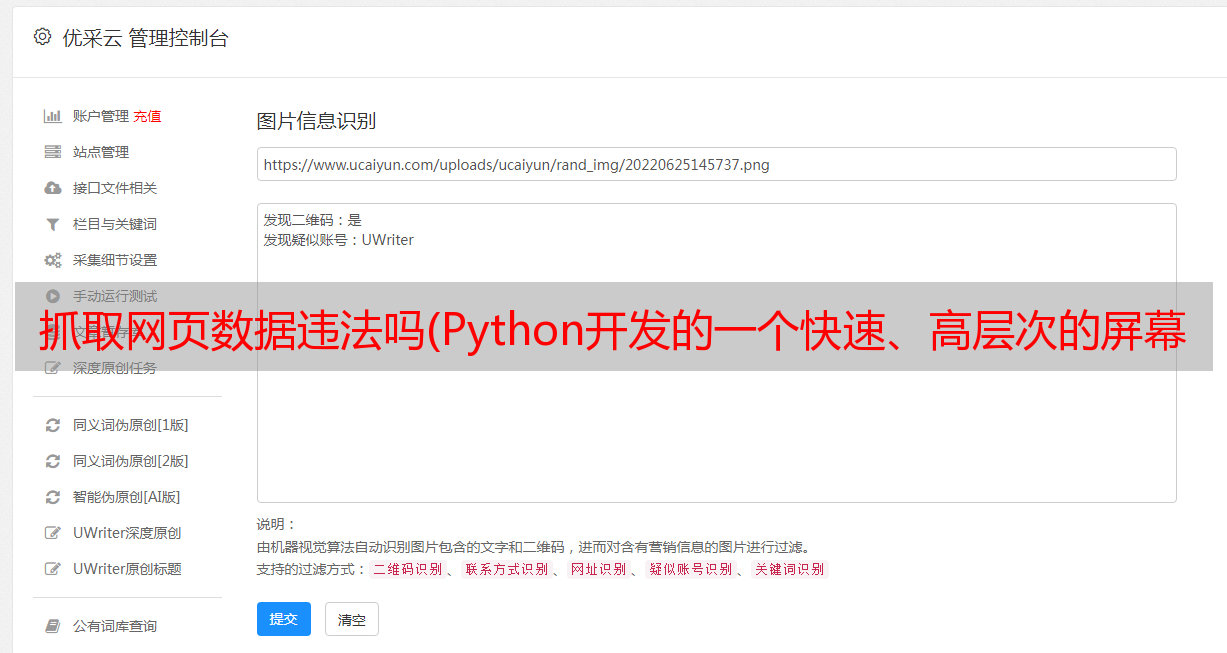Click the red 充值 recharge link

(147, 116)
